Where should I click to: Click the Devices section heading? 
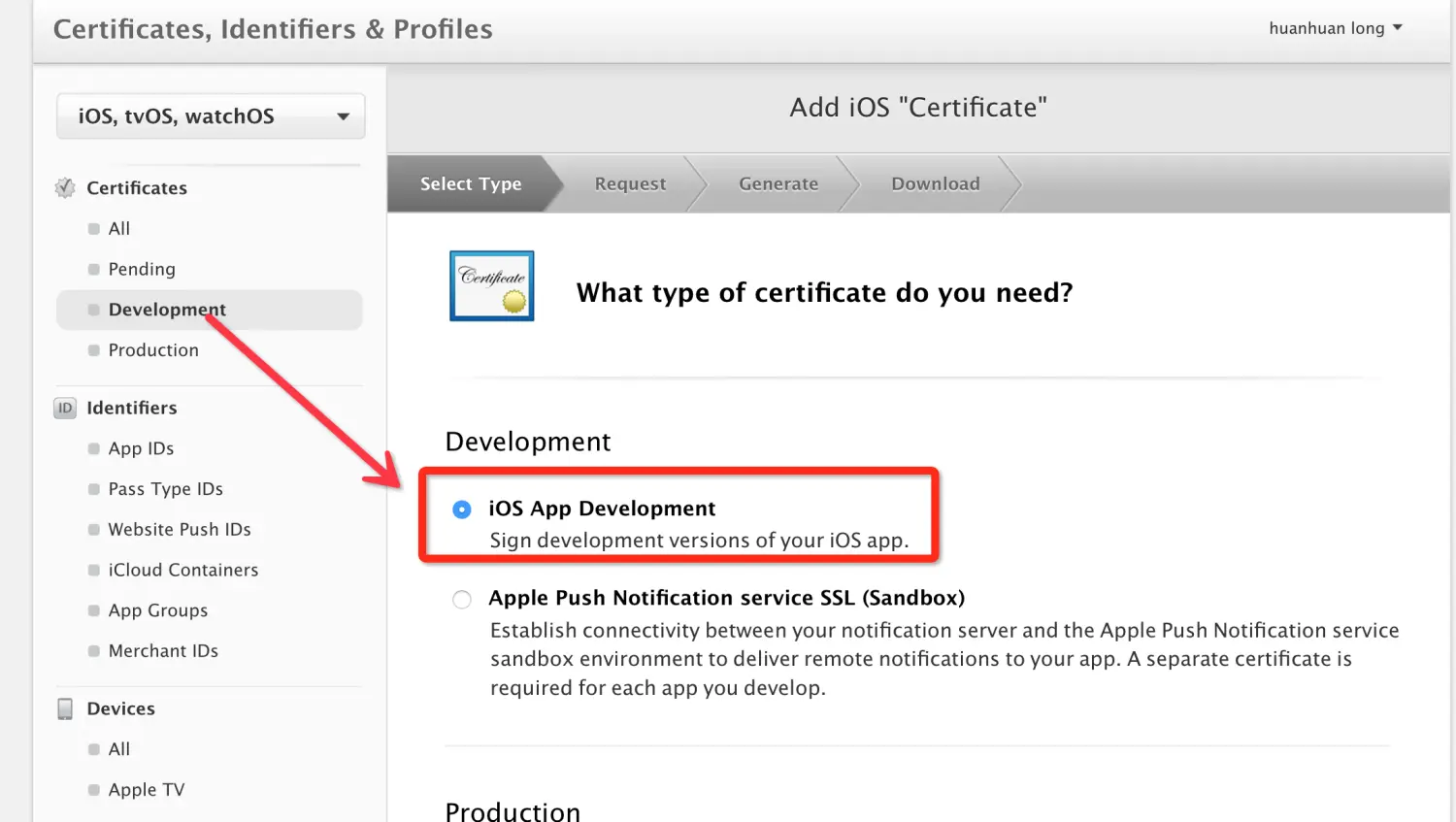pos(121,709)
